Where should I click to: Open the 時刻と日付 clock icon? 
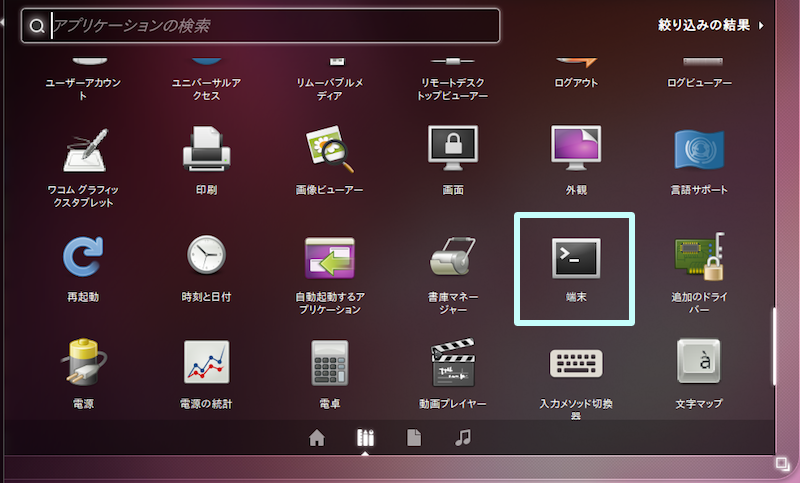(206, 255)
